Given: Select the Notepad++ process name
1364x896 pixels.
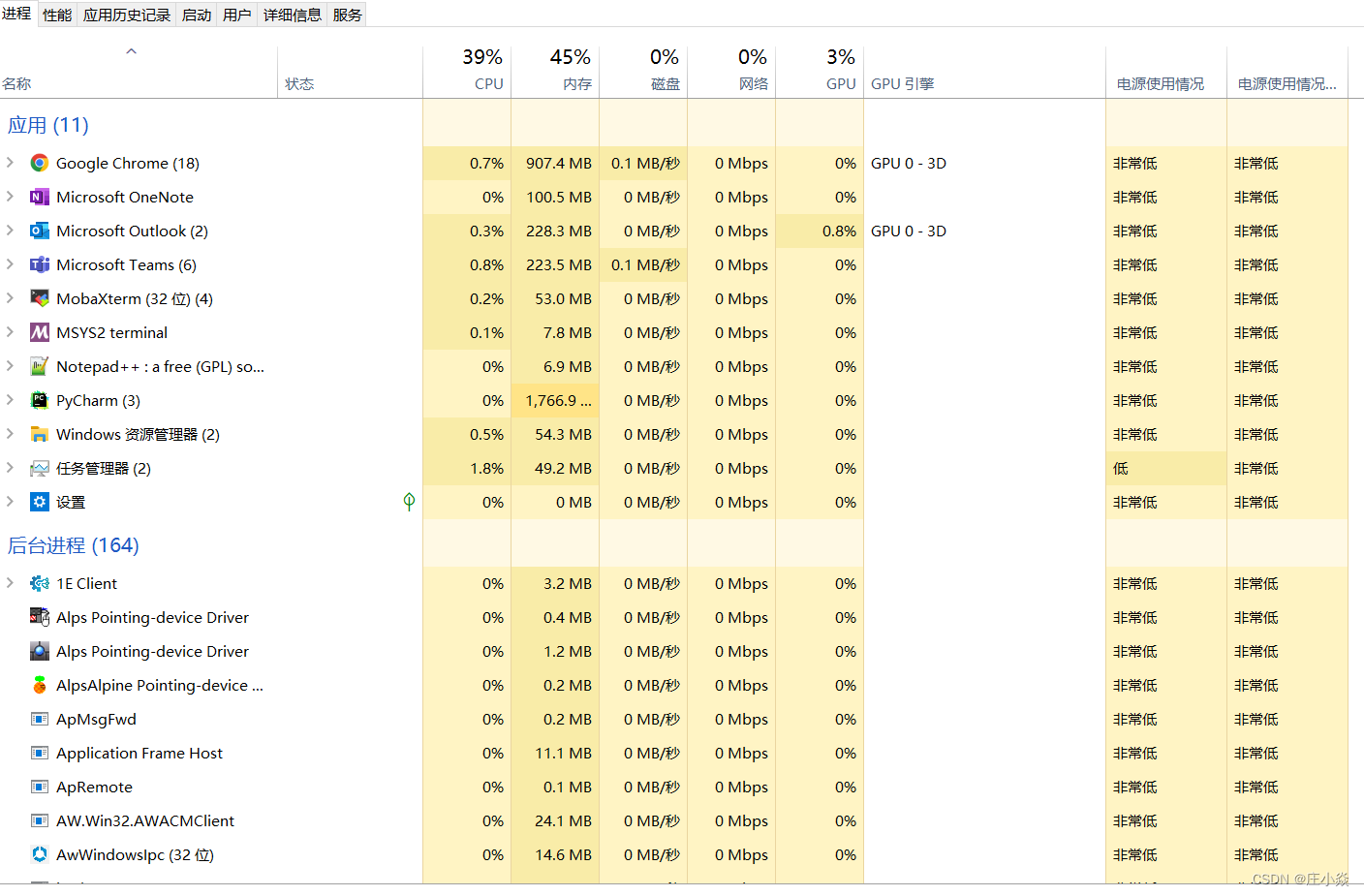Looking at the screenshot, I should [160, 366].
